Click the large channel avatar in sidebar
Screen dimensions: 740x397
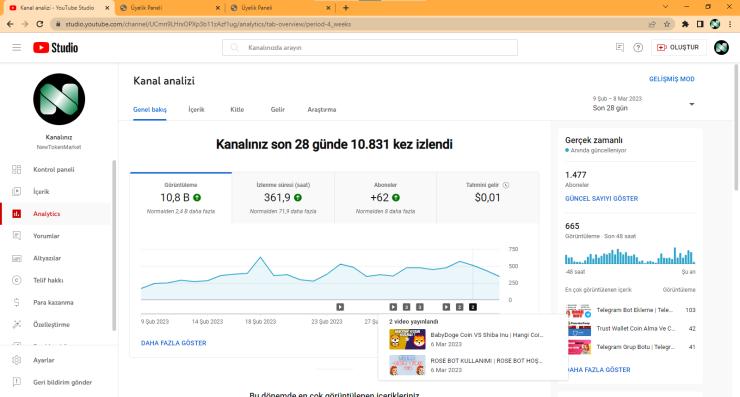[x=59, y=99]
